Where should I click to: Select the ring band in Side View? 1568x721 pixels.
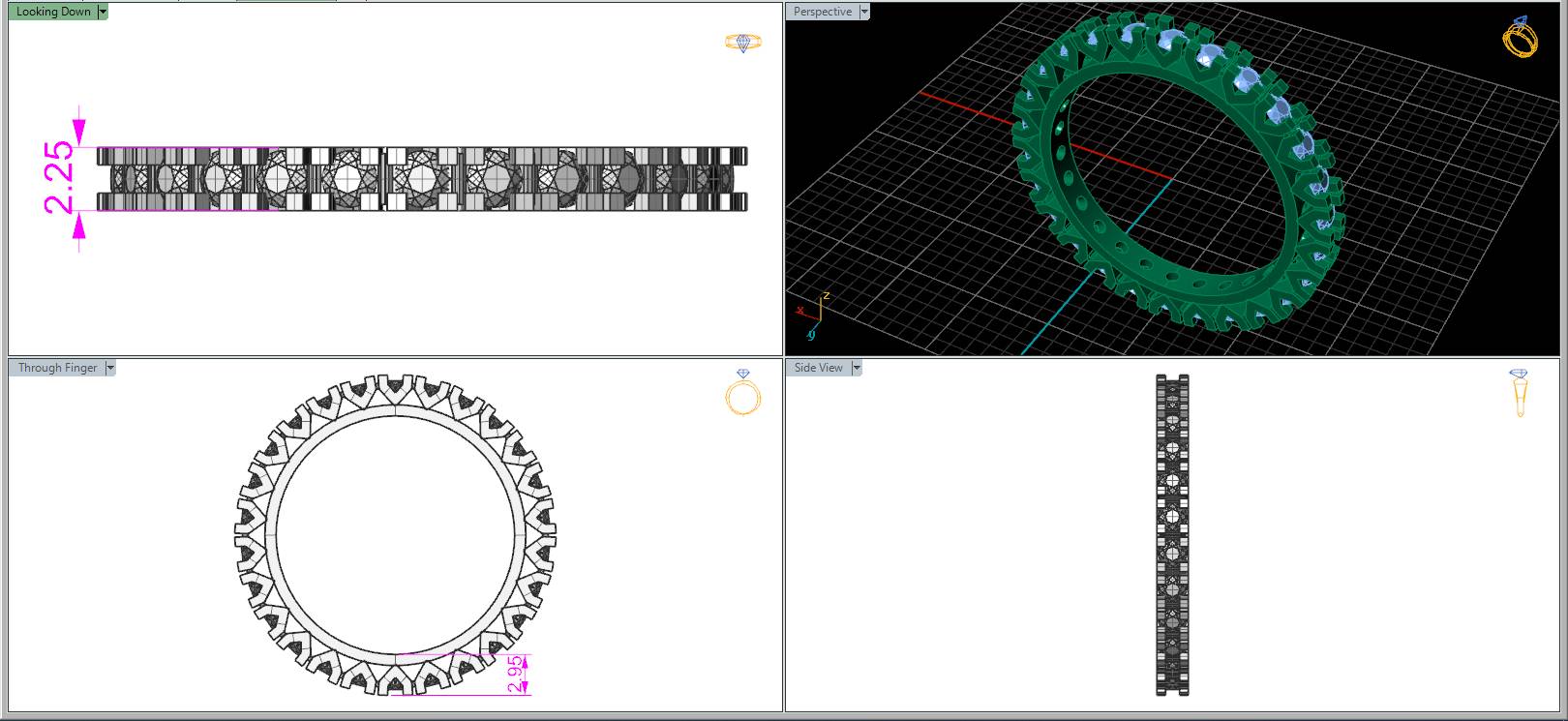click(1172, 534)
